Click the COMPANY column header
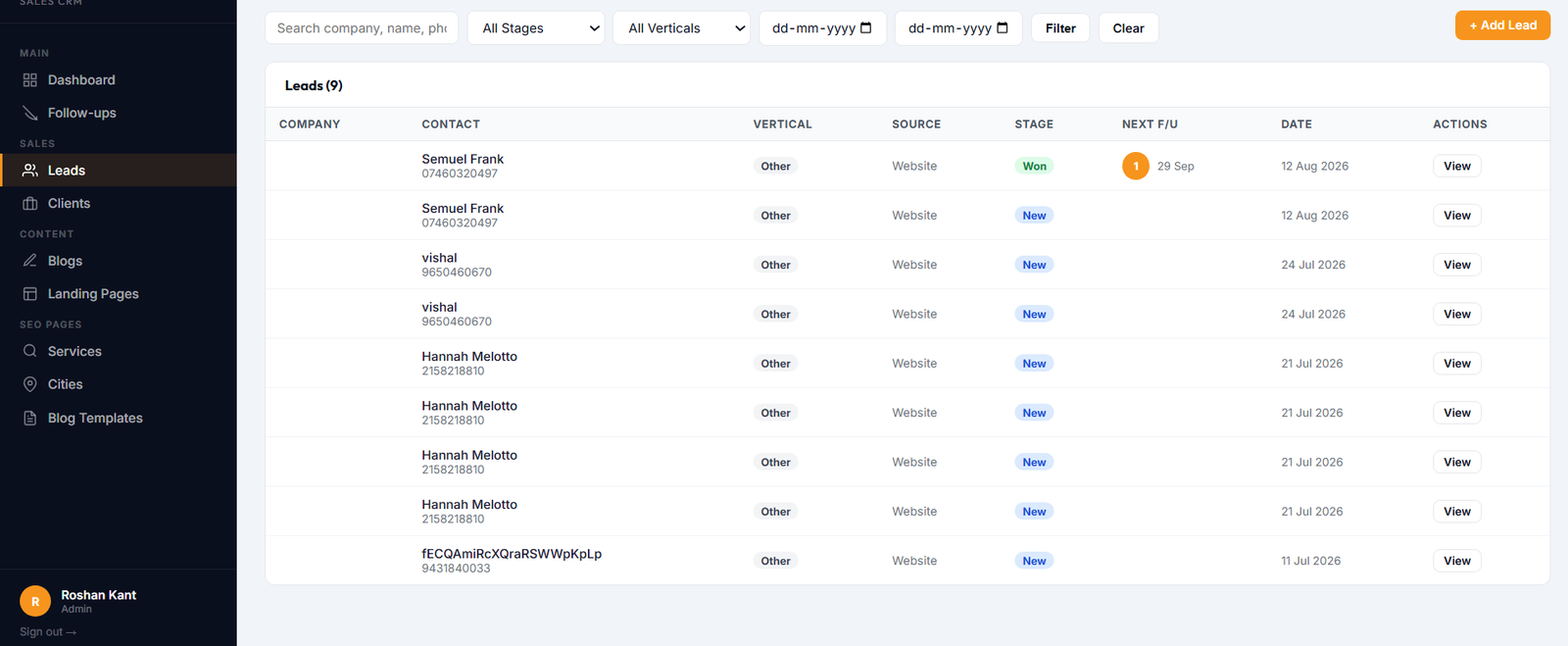This screenshot has height=646, width=1568. click(310, 124)
